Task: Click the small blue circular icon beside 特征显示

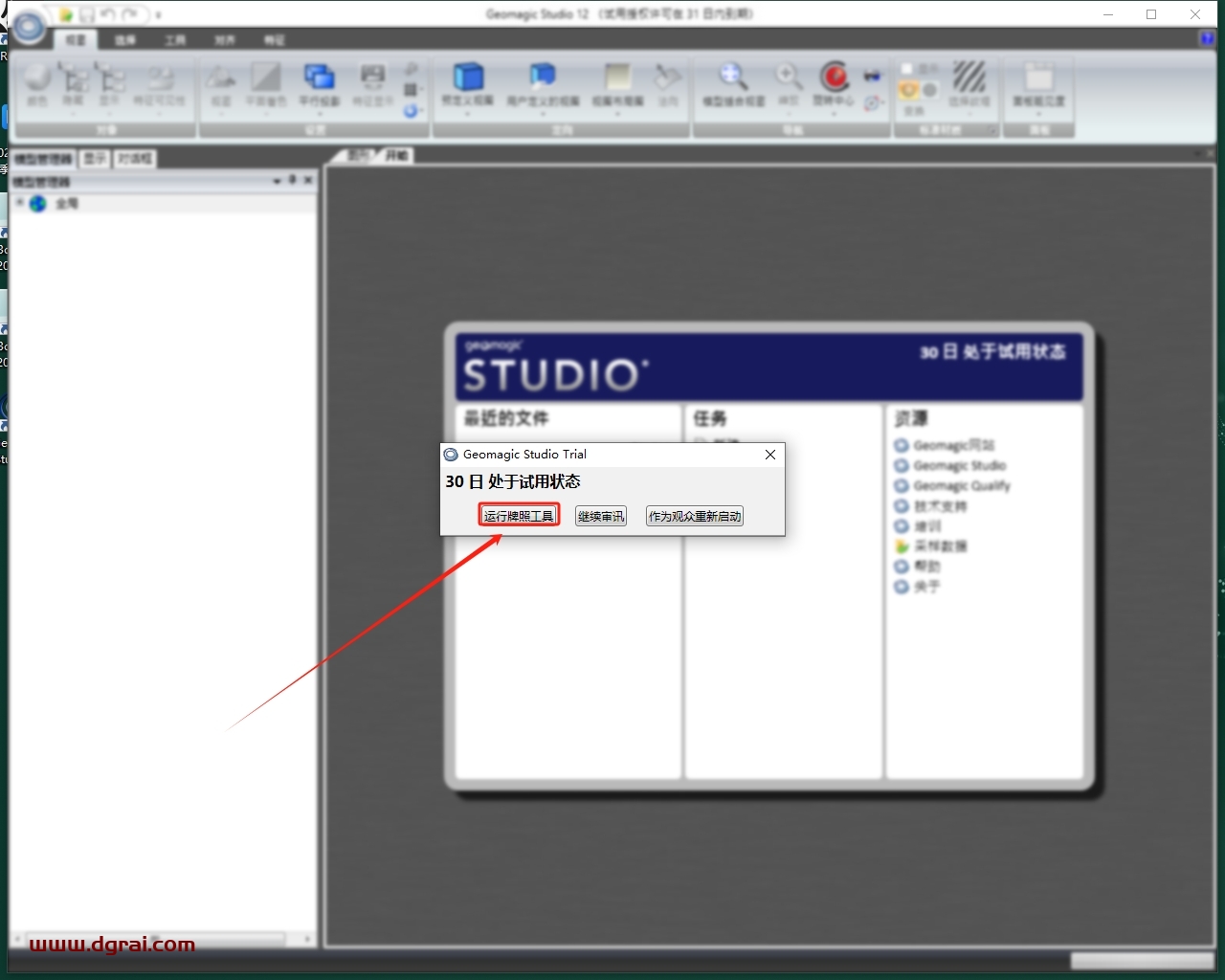Action: click(411, 111)
